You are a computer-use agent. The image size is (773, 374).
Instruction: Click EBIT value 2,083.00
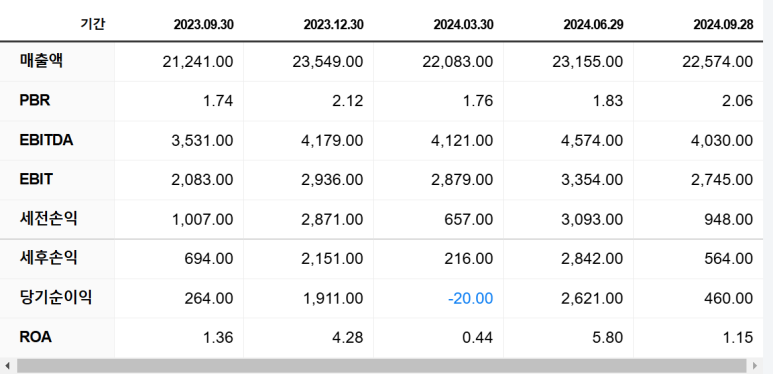(x=202, y=180)
